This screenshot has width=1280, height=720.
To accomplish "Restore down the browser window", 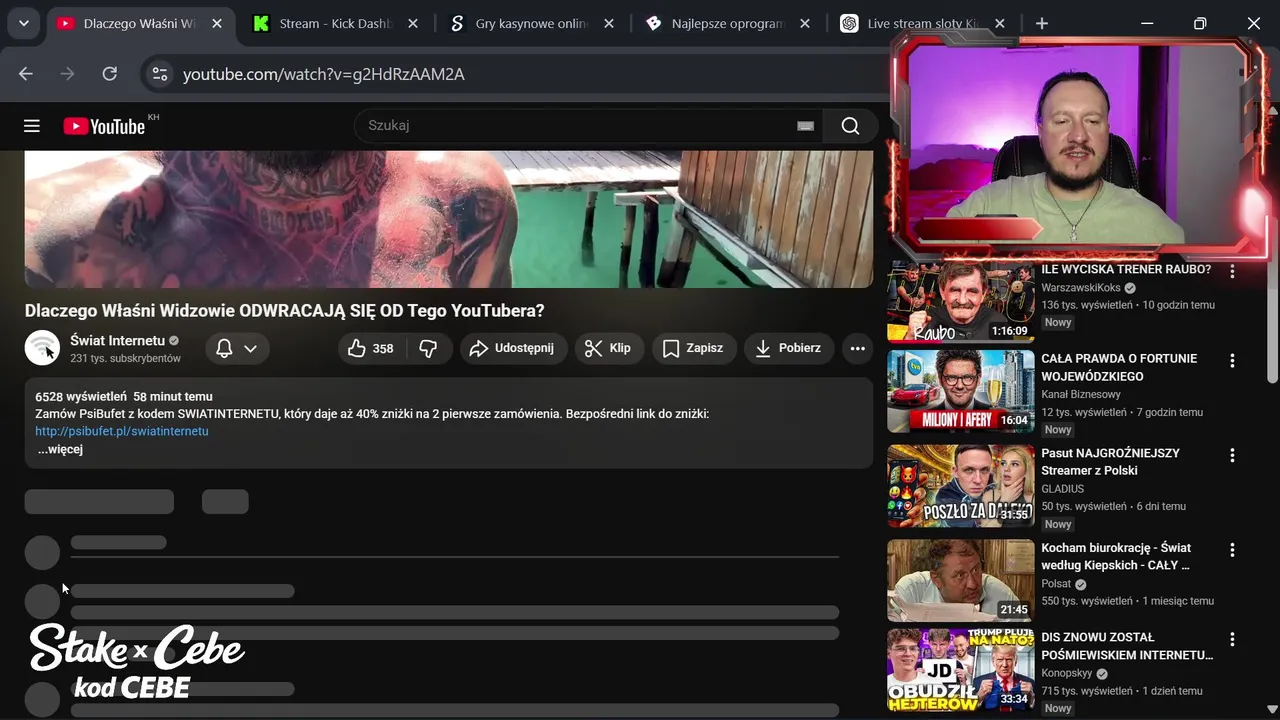I will coord(1200,23).
